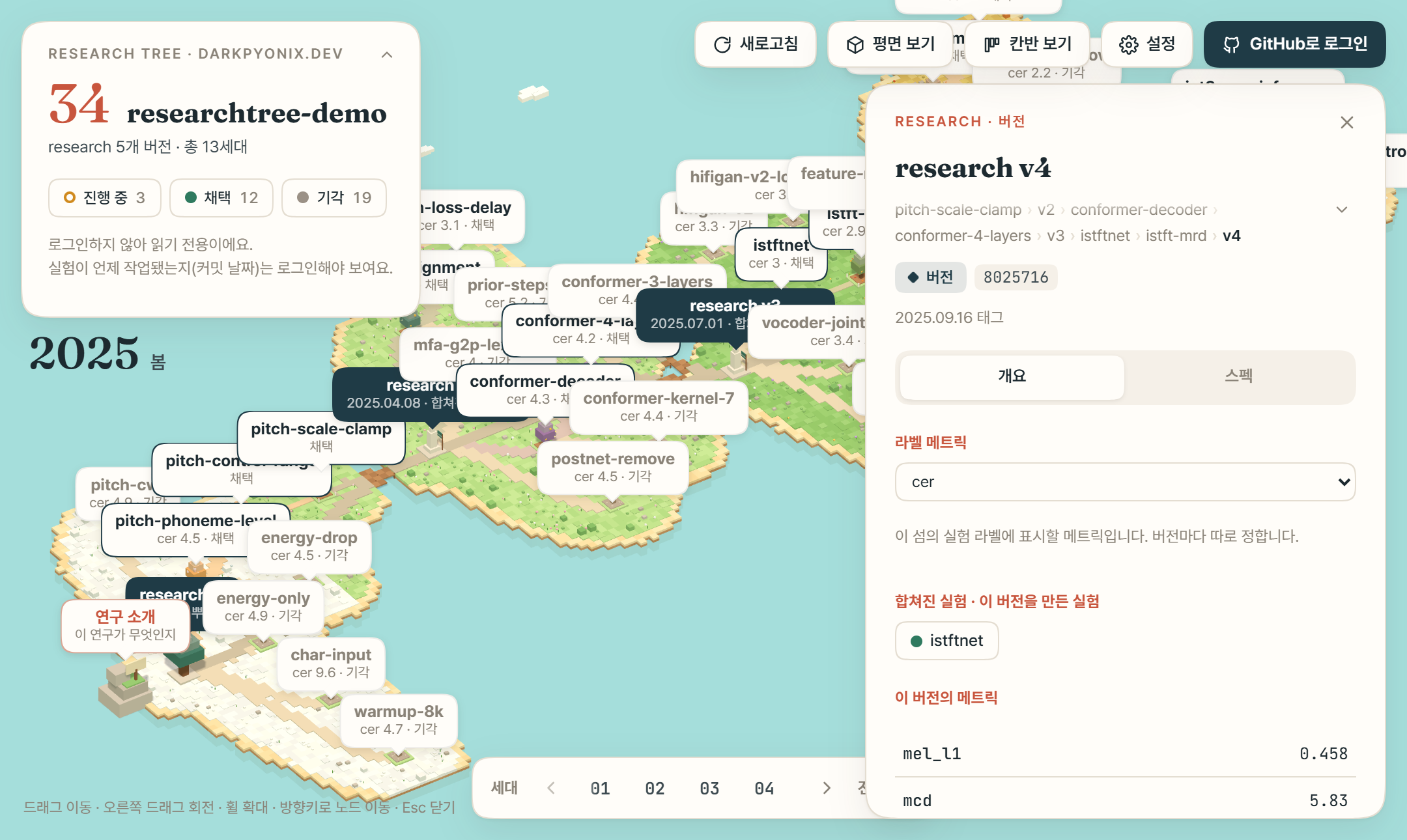Open the istftnet node label on map
1407x840 pixels.
[x=780, y=254]
